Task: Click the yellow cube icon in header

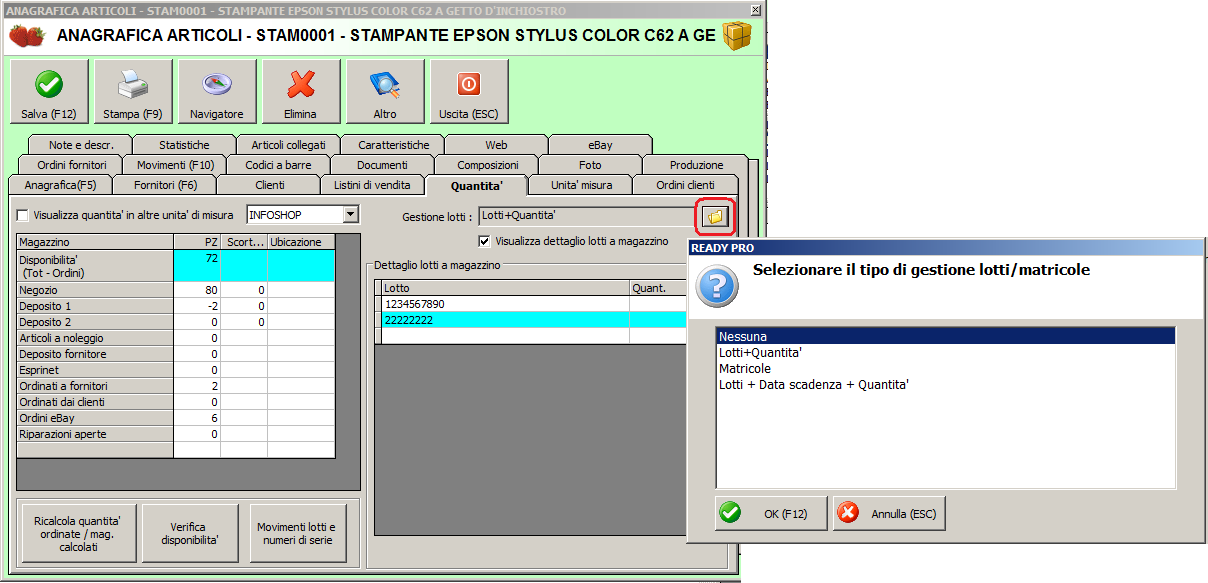Action: pos(737,36)
